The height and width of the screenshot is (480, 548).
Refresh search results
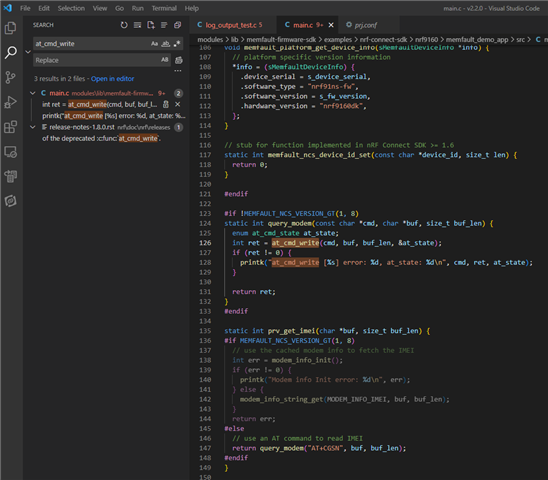[124, 25]
